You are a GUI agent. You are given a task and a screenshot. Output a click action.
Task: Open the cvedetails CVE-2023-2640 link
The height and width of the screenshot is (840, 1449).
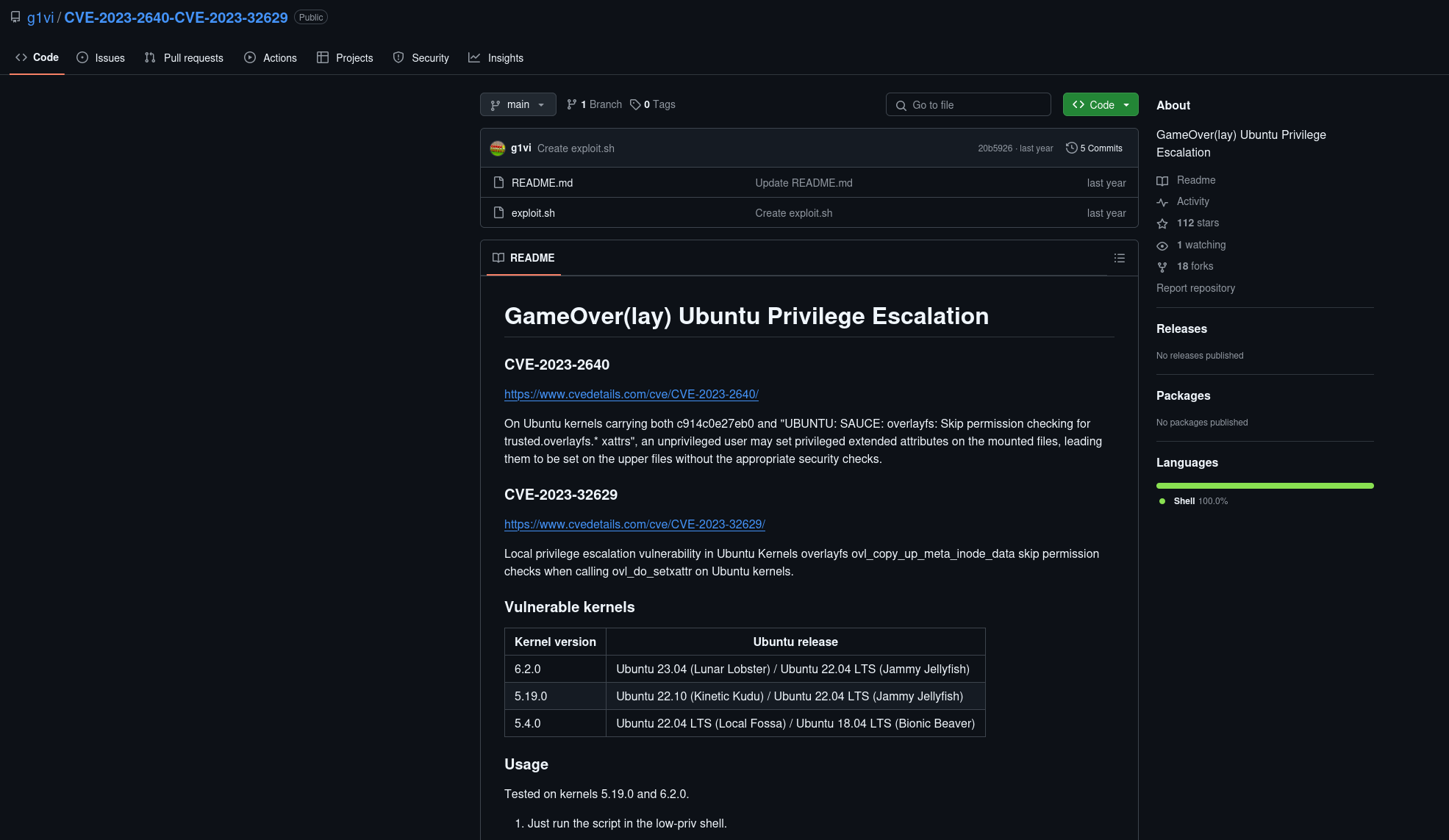pos(631,394)
